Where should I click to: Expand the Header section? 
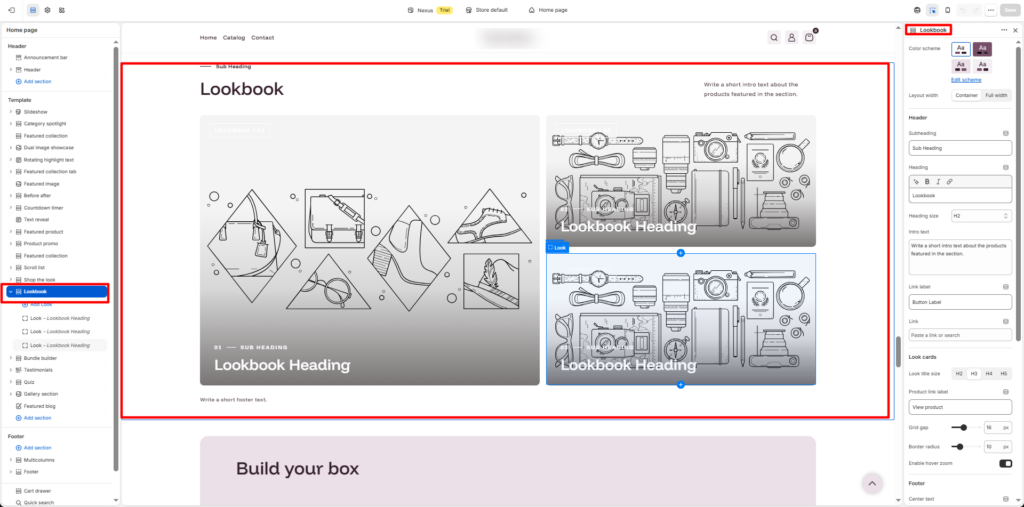[10, 69]
